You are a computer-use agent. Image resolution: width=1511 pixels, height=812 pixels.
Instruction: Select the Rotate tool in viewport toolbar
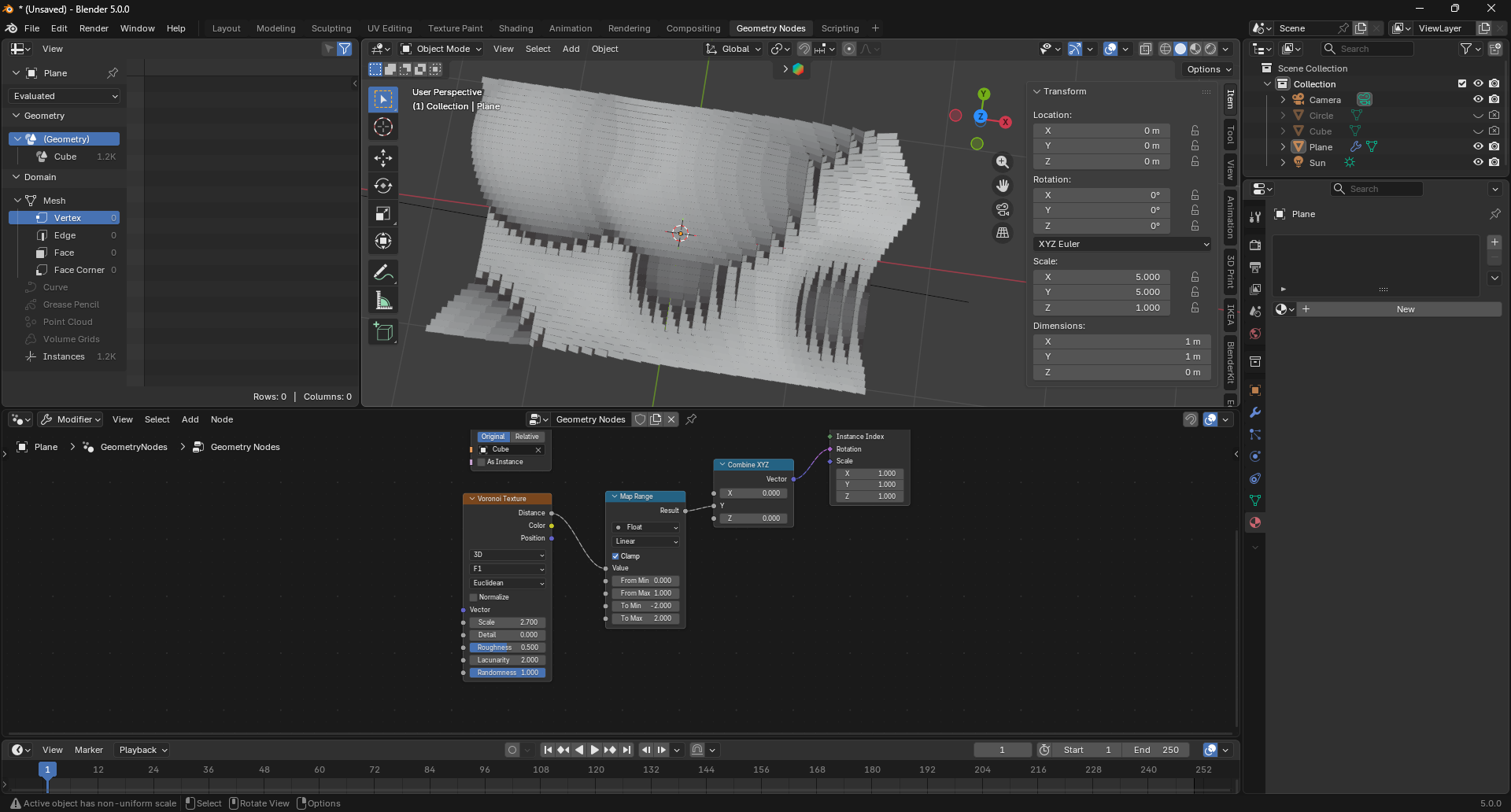tap(383, 186)
